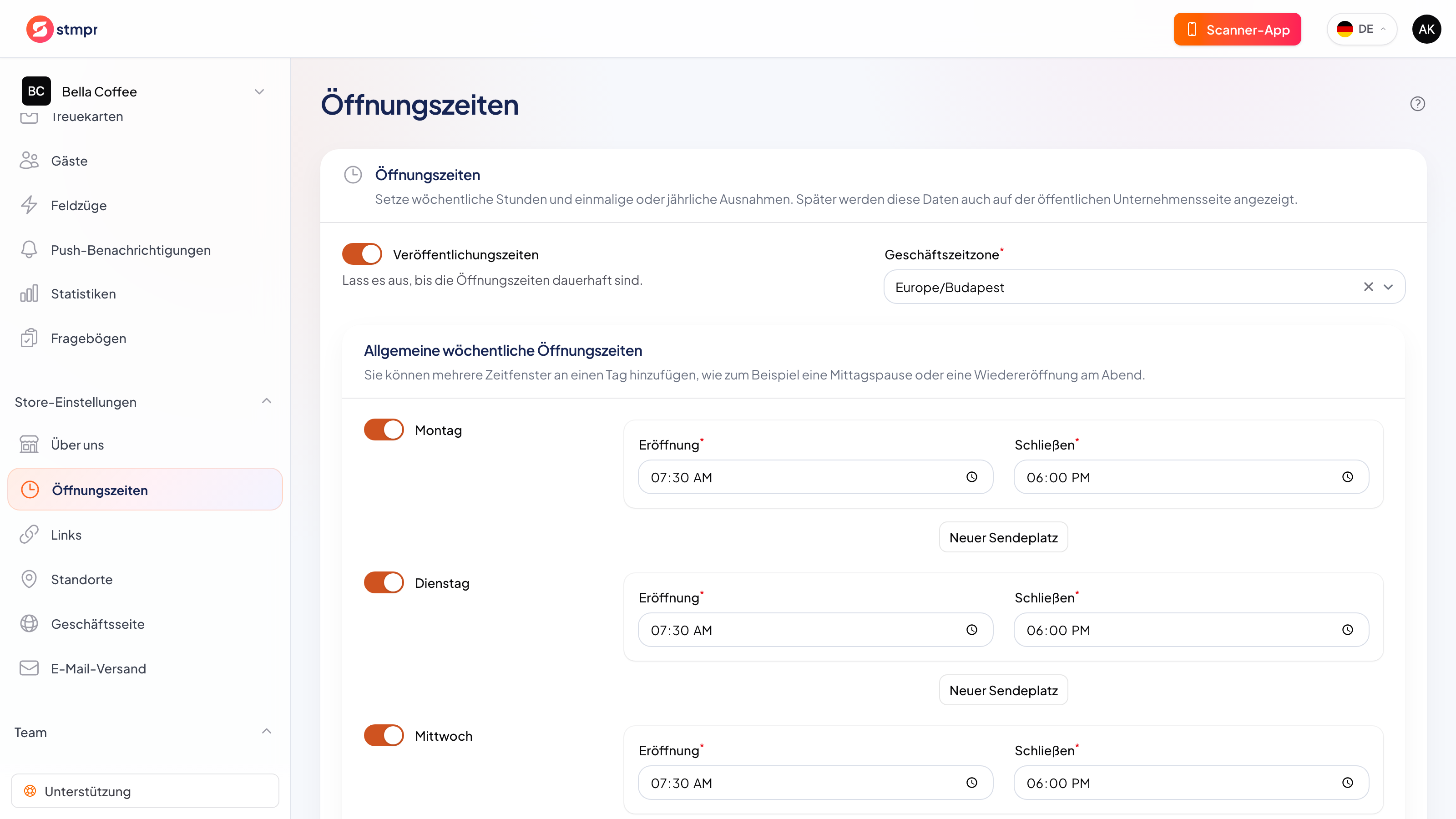Click the Öffnungszeiten card header clock icon

tap(353, 175)
